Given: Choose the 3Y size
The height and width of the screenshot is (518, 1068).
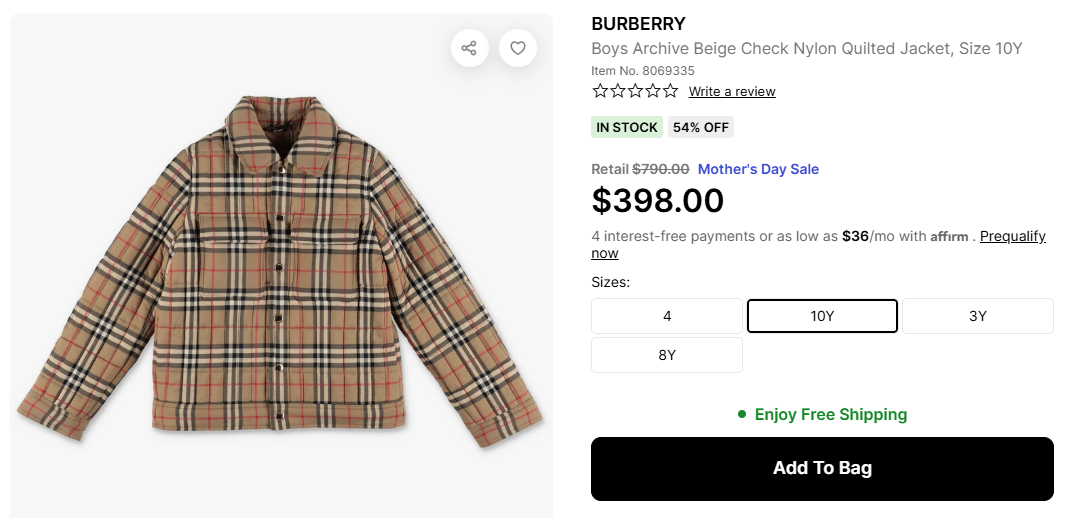Looking at the screenshot, I should (978, 316).
